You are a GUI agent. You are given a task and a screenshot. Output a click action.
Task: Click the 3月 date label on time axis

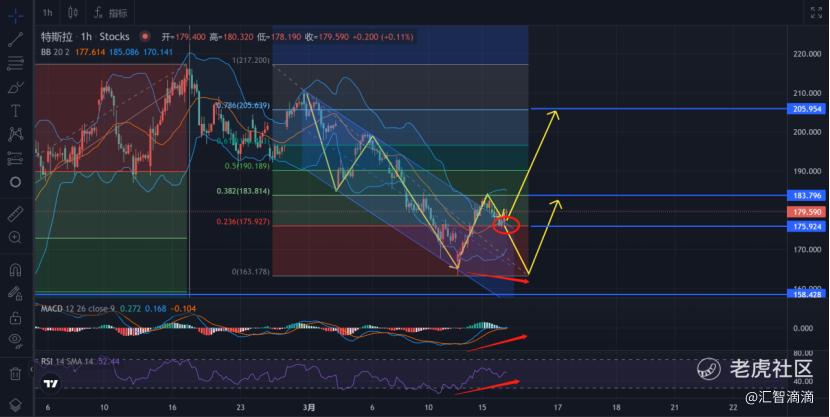(x=310, y=407)
